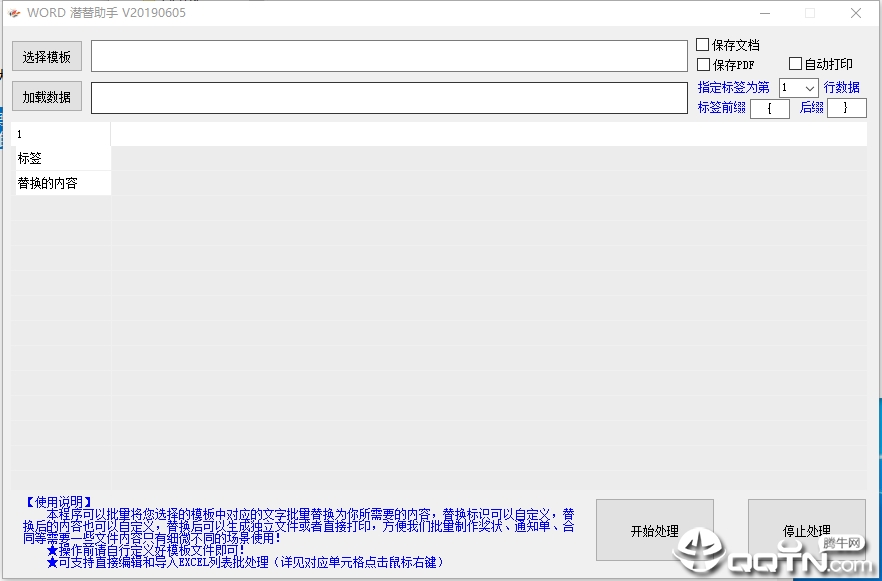Minimize the WORD 潜替助手 window
The width and height of the screenshot is (882, 581).
764,13
